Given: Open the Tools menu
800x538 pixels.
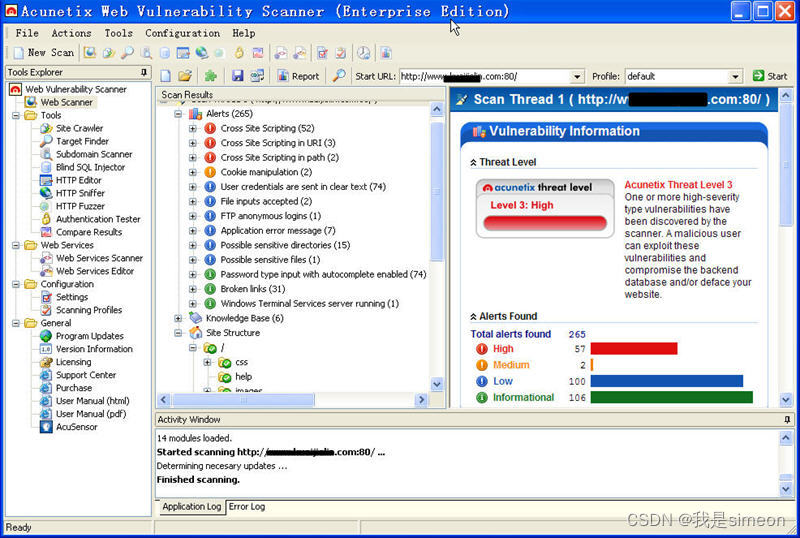Looking at the screenshot, I should click(118, 33).
